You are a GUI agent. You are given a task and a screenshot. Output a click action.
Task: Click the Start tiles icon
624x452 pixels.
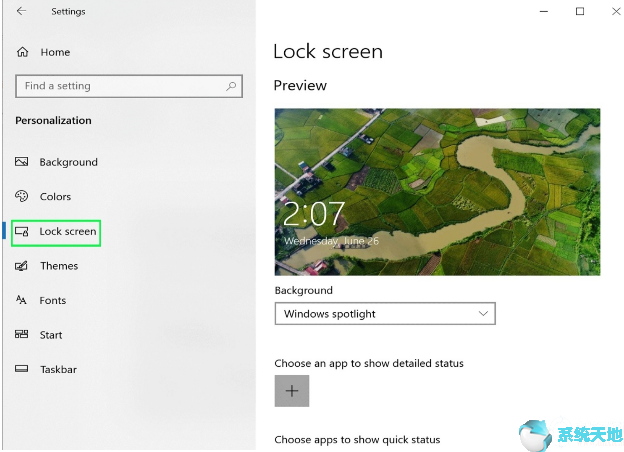(21, 334)
